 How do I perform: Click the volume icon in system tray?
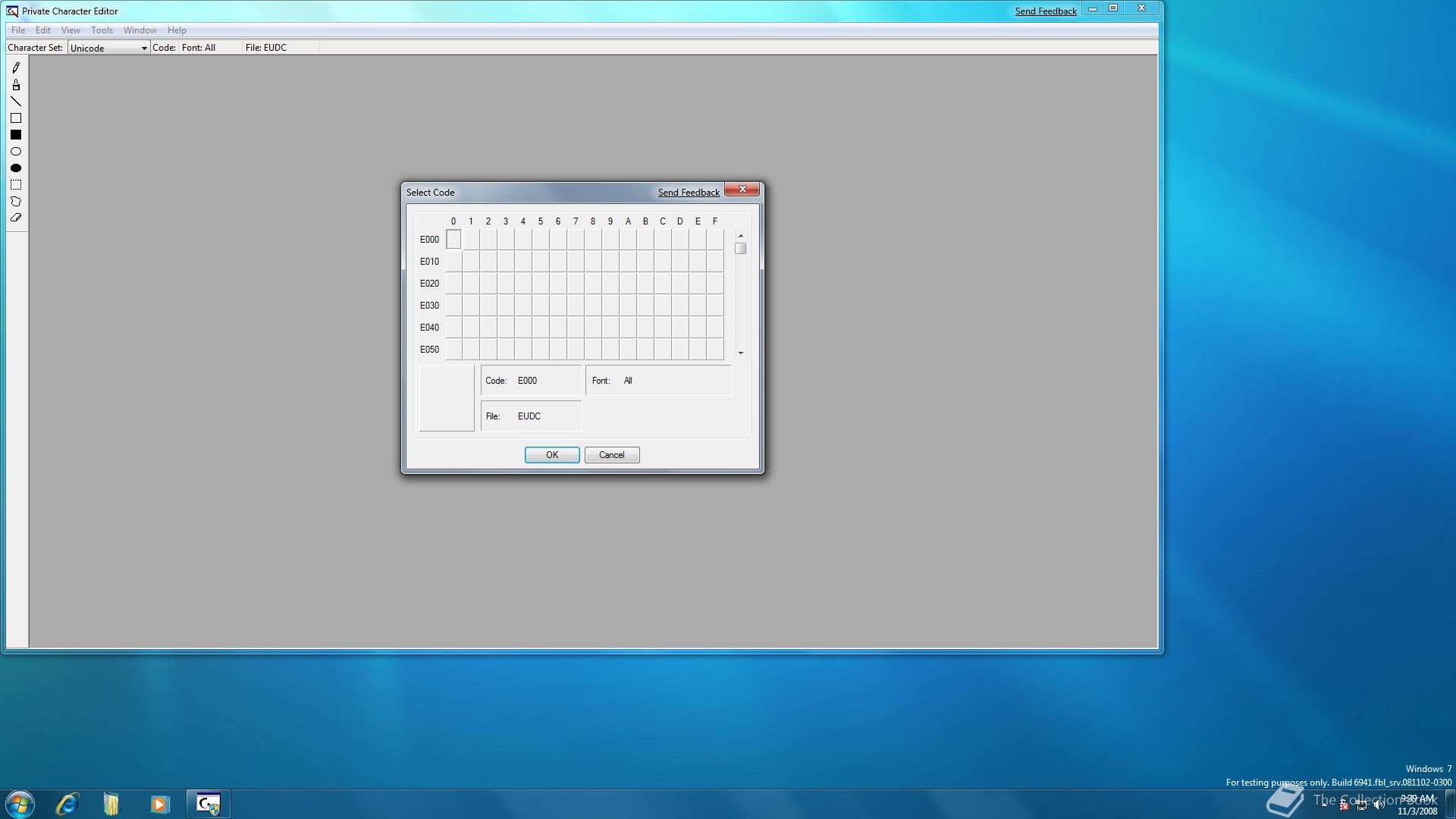(1379, 805)
